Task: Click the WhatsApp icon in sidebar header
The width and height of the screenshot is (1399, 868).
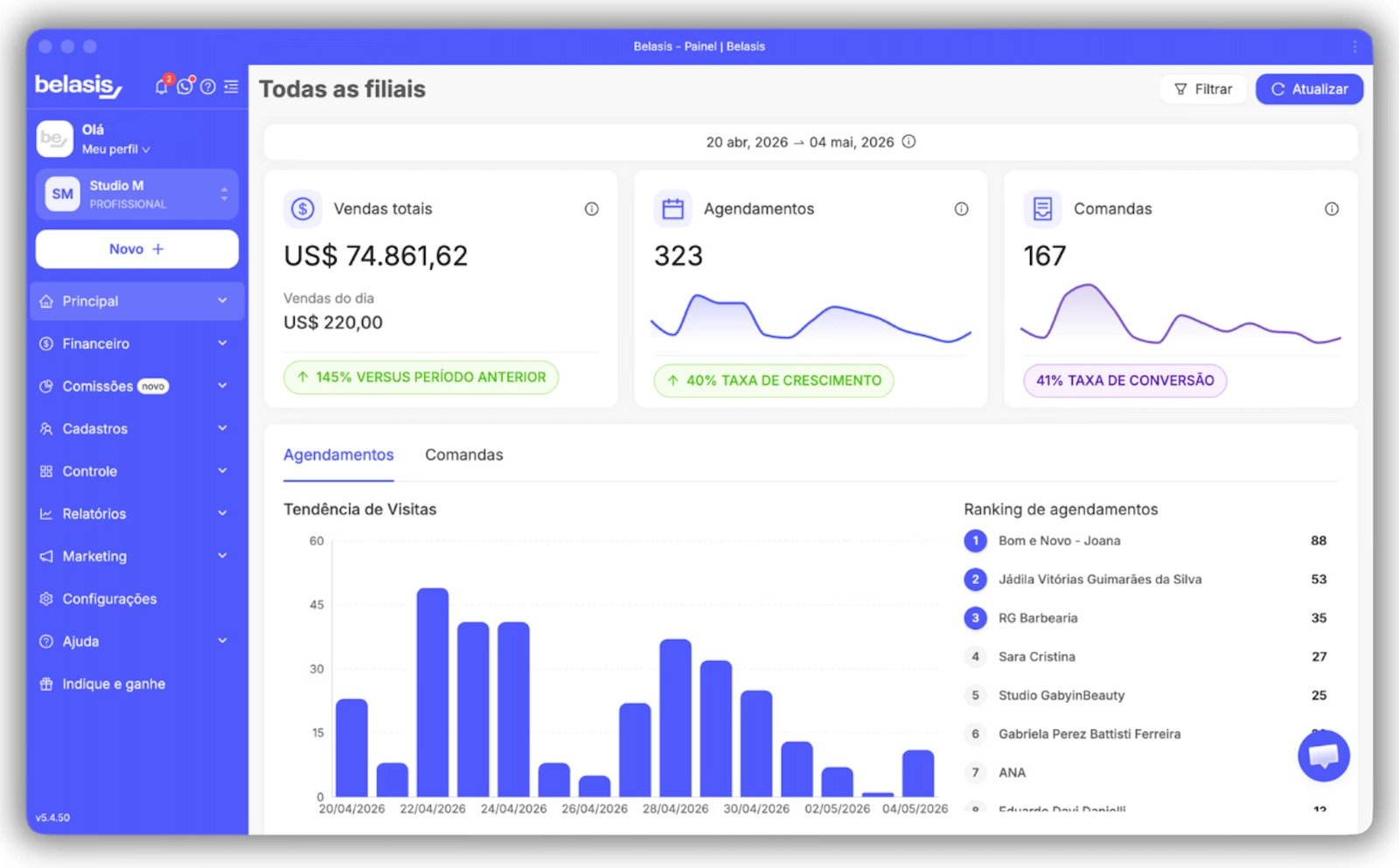Action: (184, 87)
